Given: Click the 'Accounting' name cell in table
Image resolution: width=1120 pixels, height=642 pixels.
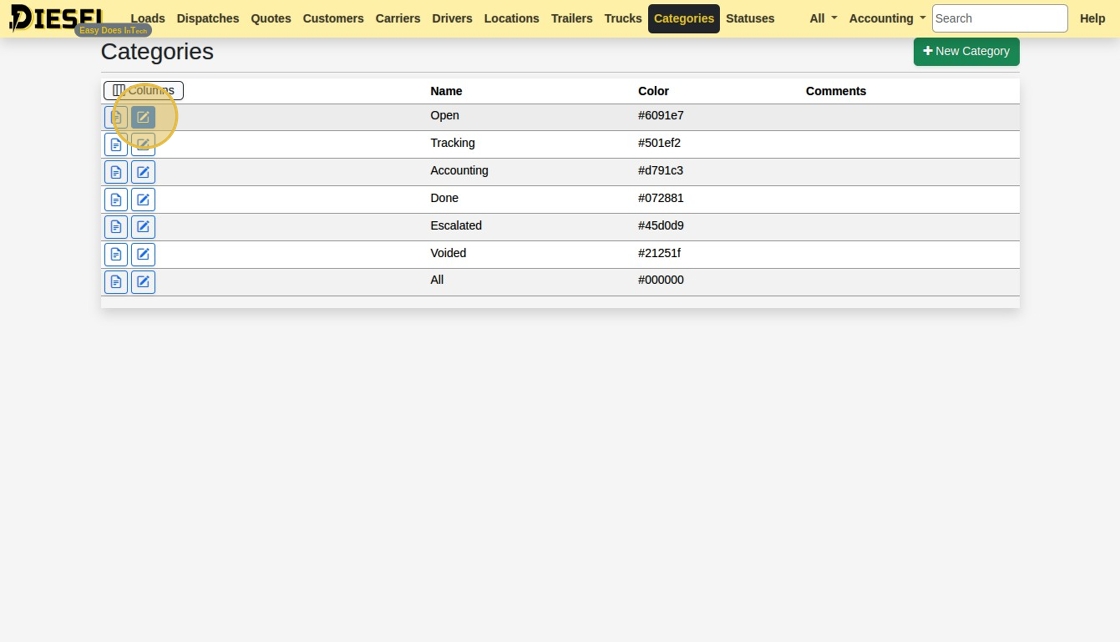Looking at the screenshot, I should pos(459,171).
